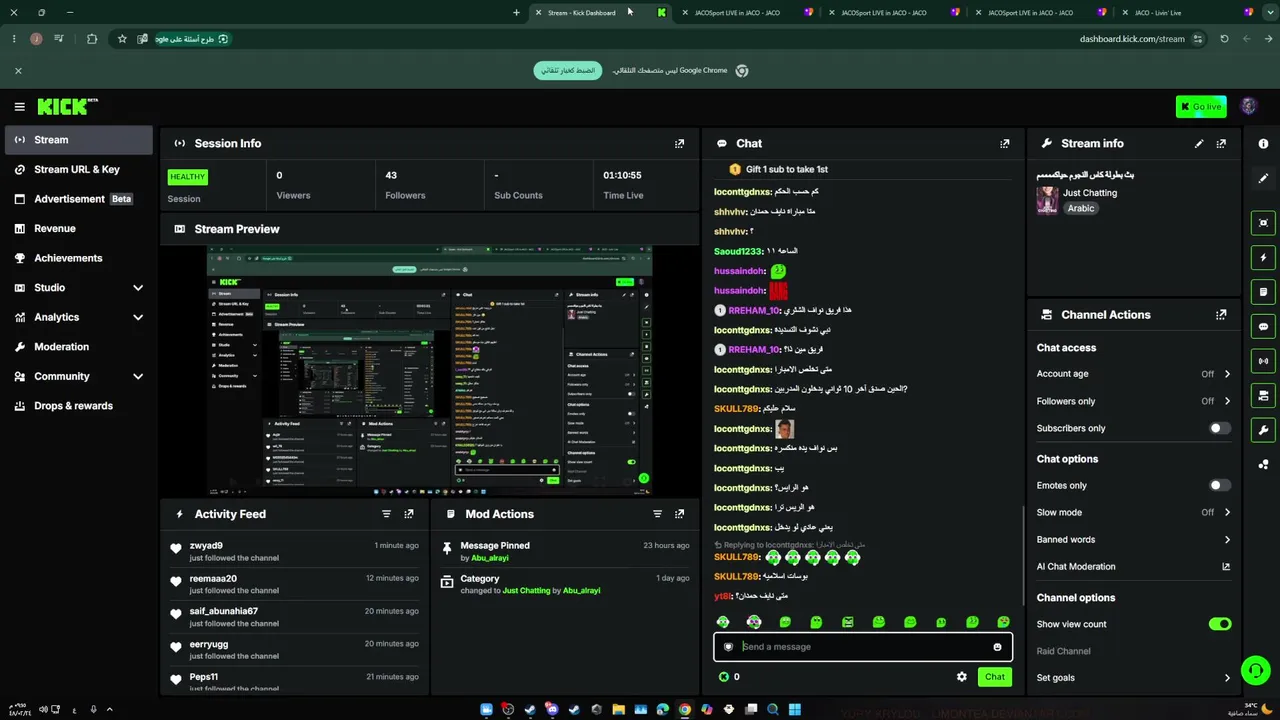Open Windows Start menu in taskbar
This screenshot has height=720, width=1280.
pos(795,710)
